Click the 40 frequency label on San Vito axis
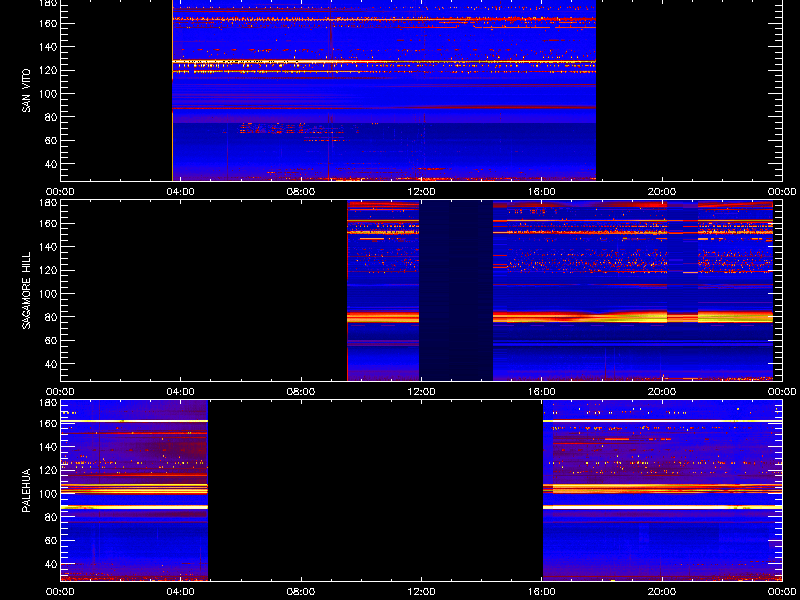This screenshot has width=800, height=600. [51, 164]
